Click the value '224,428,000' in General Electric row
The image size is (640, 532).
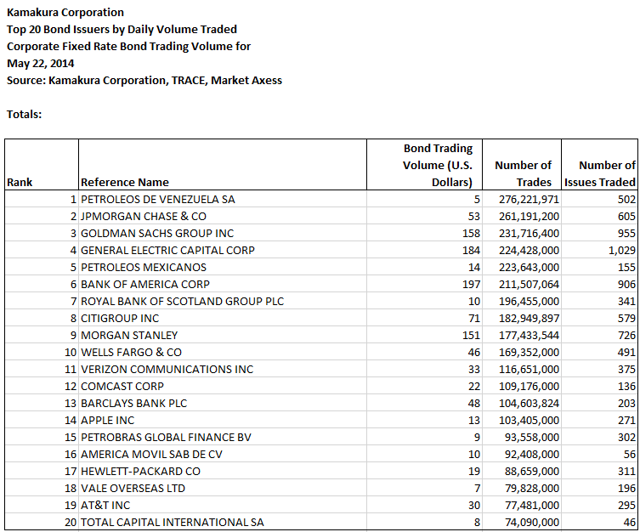tap(529, 250)
